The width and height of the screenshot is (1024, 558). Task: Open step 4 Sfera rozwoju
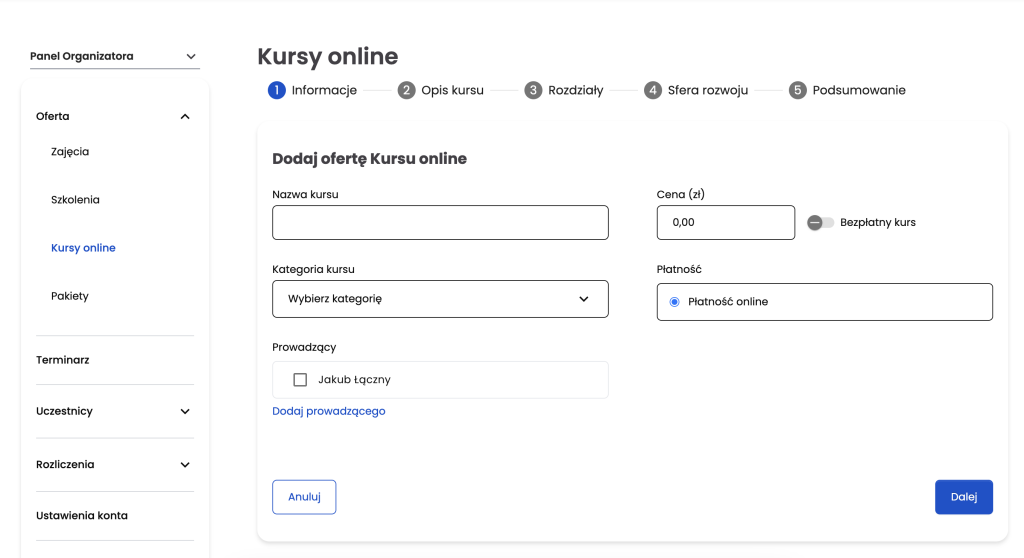(696, 90)
